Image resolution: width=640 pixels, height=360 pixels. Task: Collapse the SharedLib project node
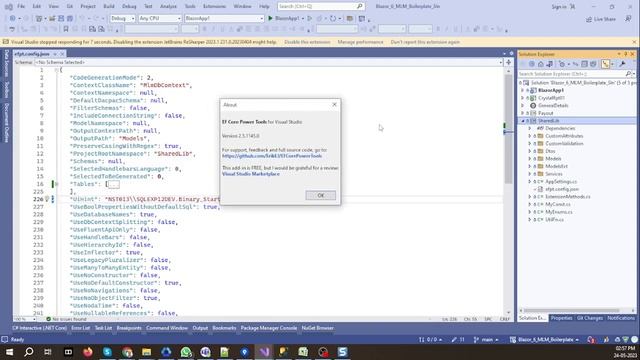522,121
